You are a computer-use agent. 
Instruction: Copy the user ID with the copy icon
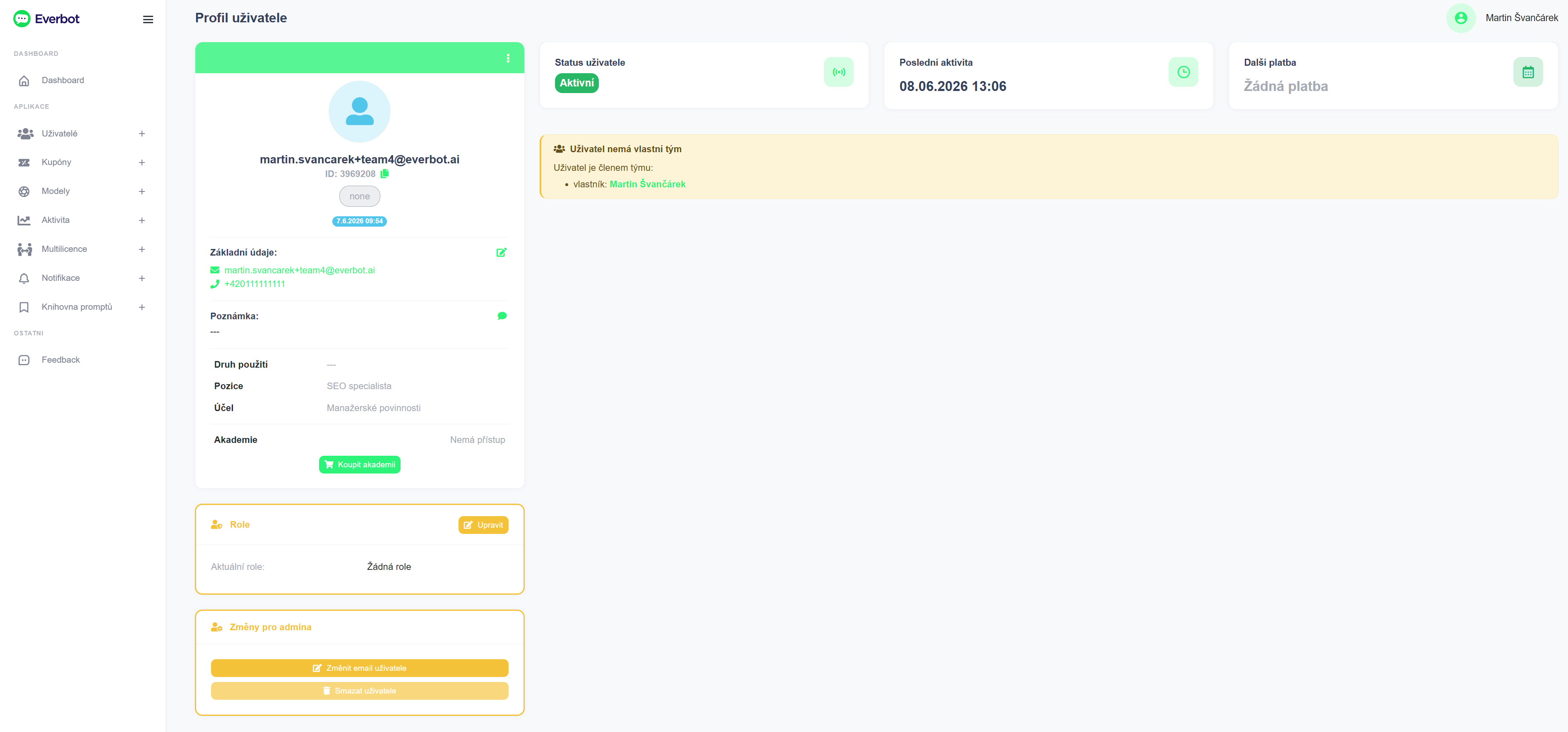click(x=384, y=174)
